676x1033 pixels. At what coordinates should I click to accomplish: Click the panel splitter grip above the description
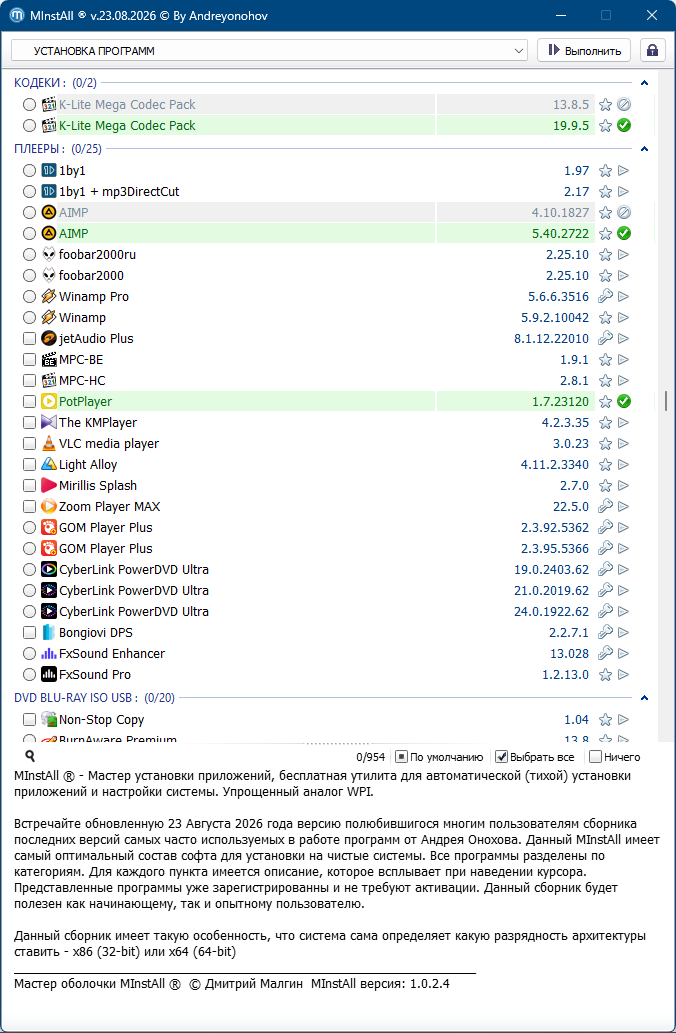coord(338,743)
